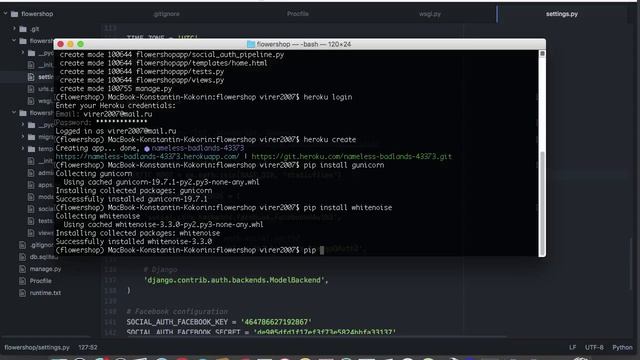Click the ModelBackend string in code
Screen dimensions: 640x360
(236, 280)
